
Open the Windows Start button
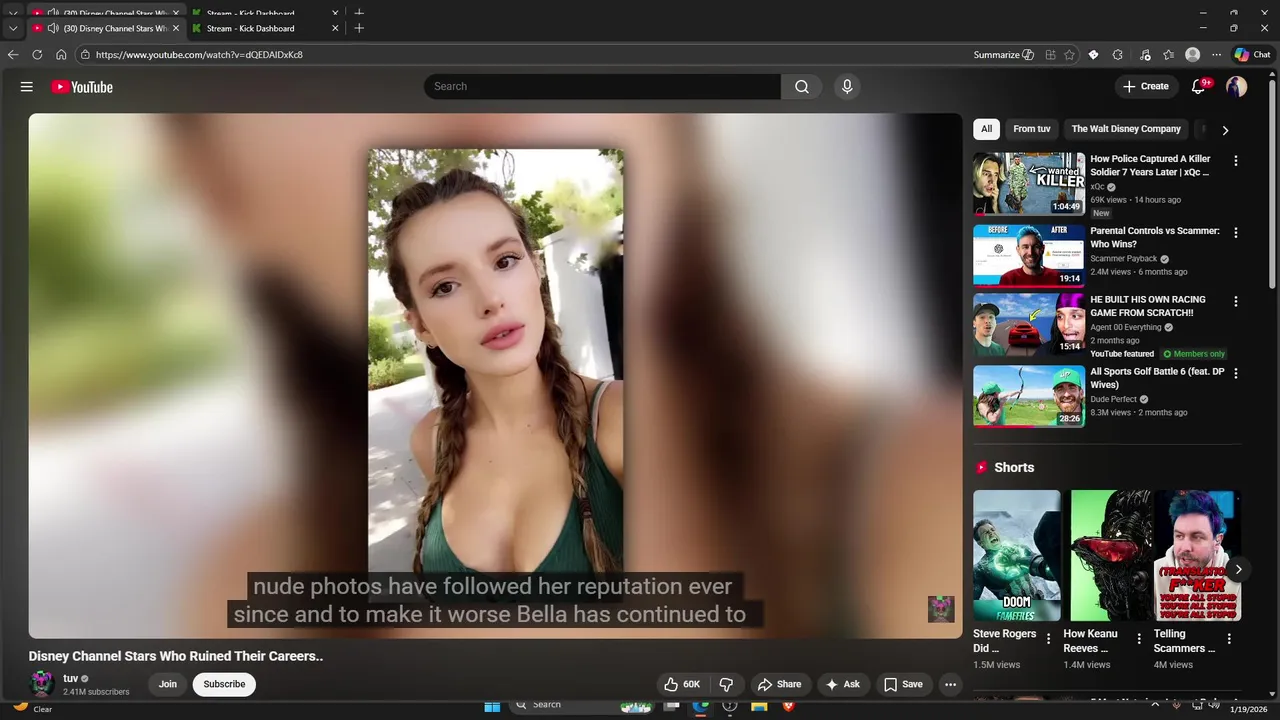(492, 705)
